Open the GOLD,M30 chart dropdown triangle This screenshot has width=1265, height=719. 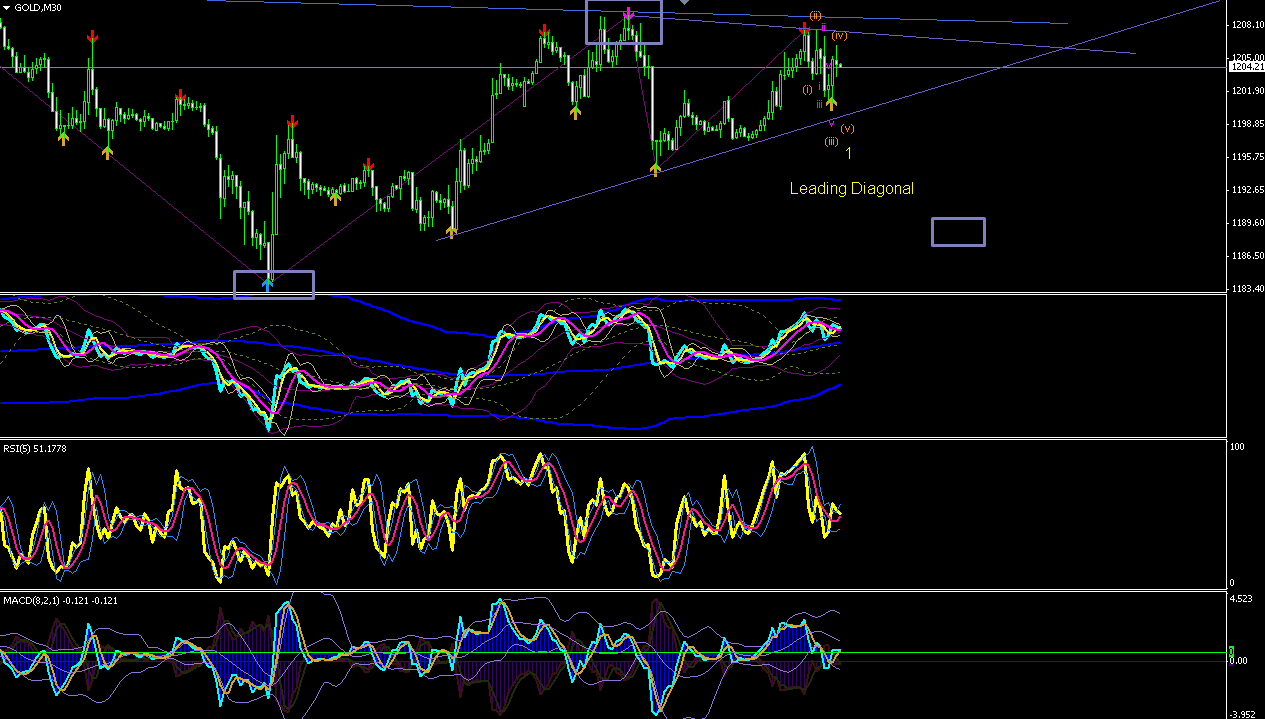pyautogui.click(x=7, y=7)
